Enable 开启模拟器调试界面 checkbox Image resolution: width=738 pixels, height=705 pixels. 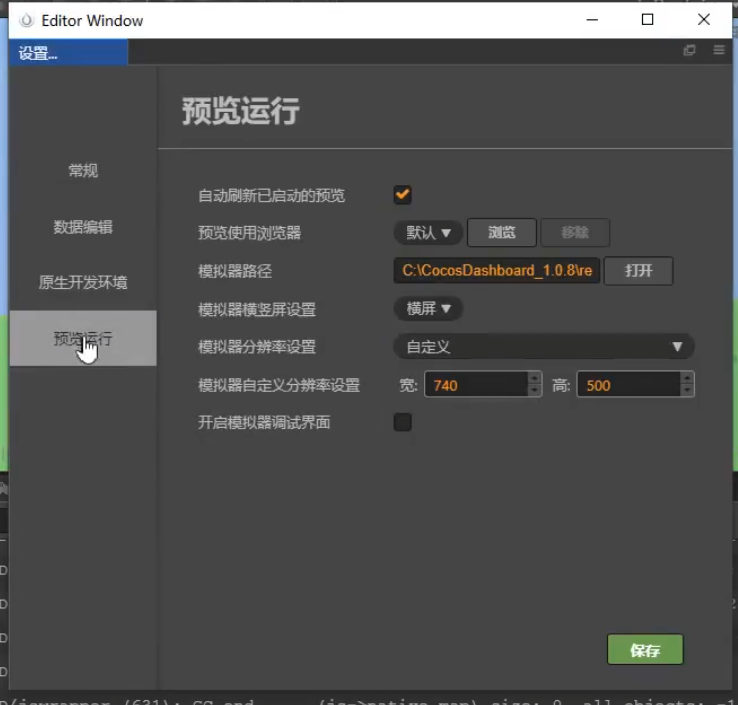(402, 422)
